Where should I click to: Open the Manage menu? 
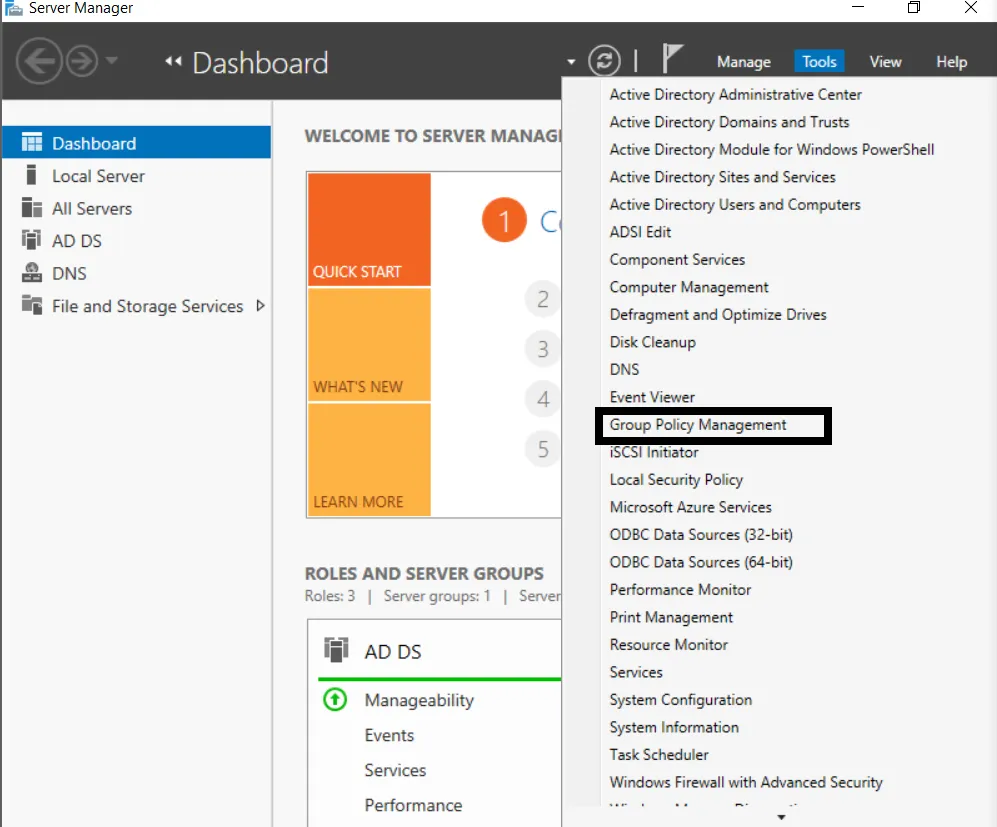(743, 62)
